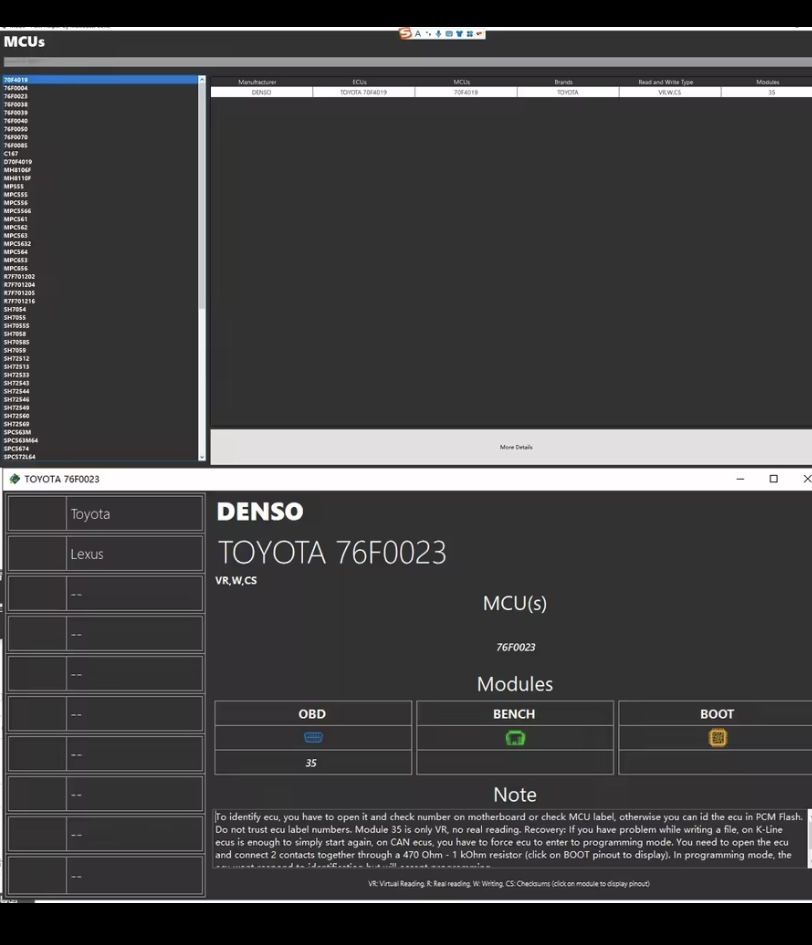Select MH8106F in the MCU list
The height and width of the screenshot is (945, 812).
click(17, 170)
